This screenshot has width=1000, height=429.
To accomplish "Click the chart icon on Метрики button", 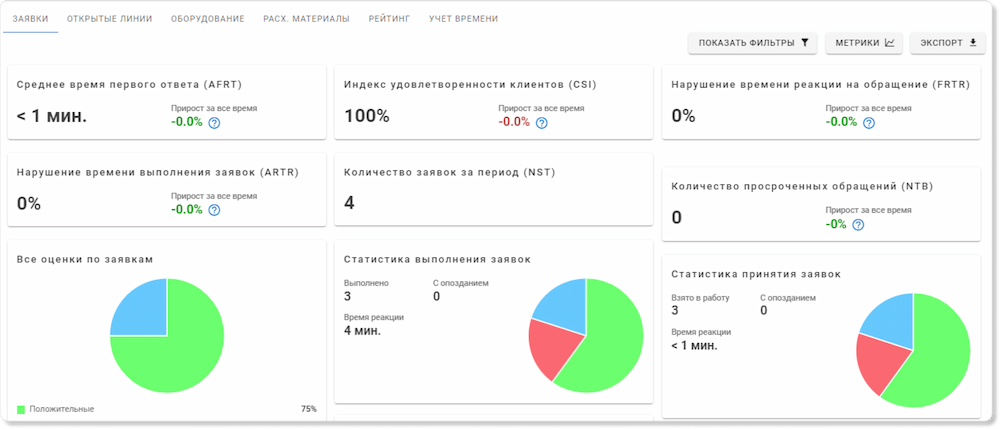I will 890,43.
